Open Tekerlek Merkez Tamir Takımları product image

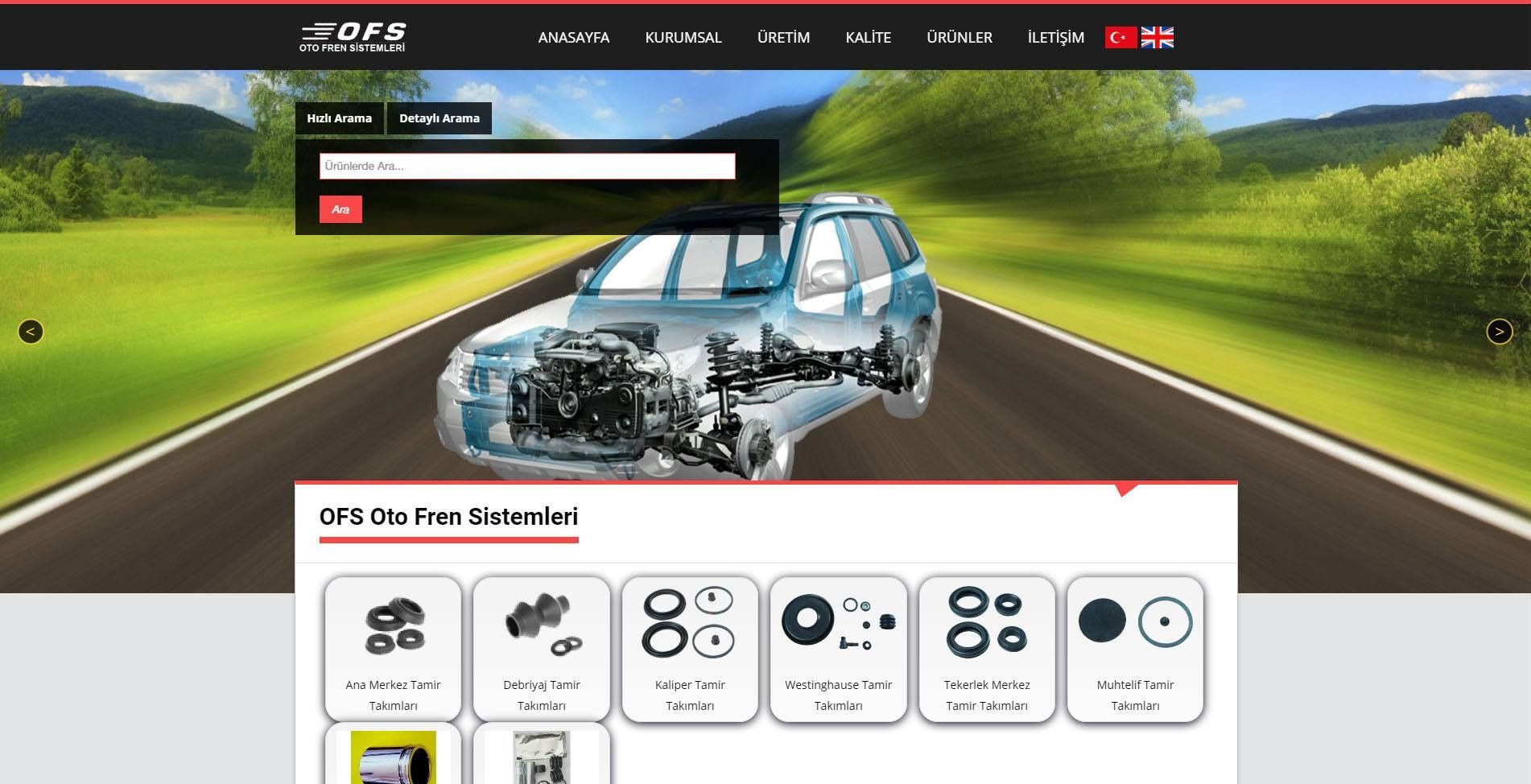tap(987, 621)
